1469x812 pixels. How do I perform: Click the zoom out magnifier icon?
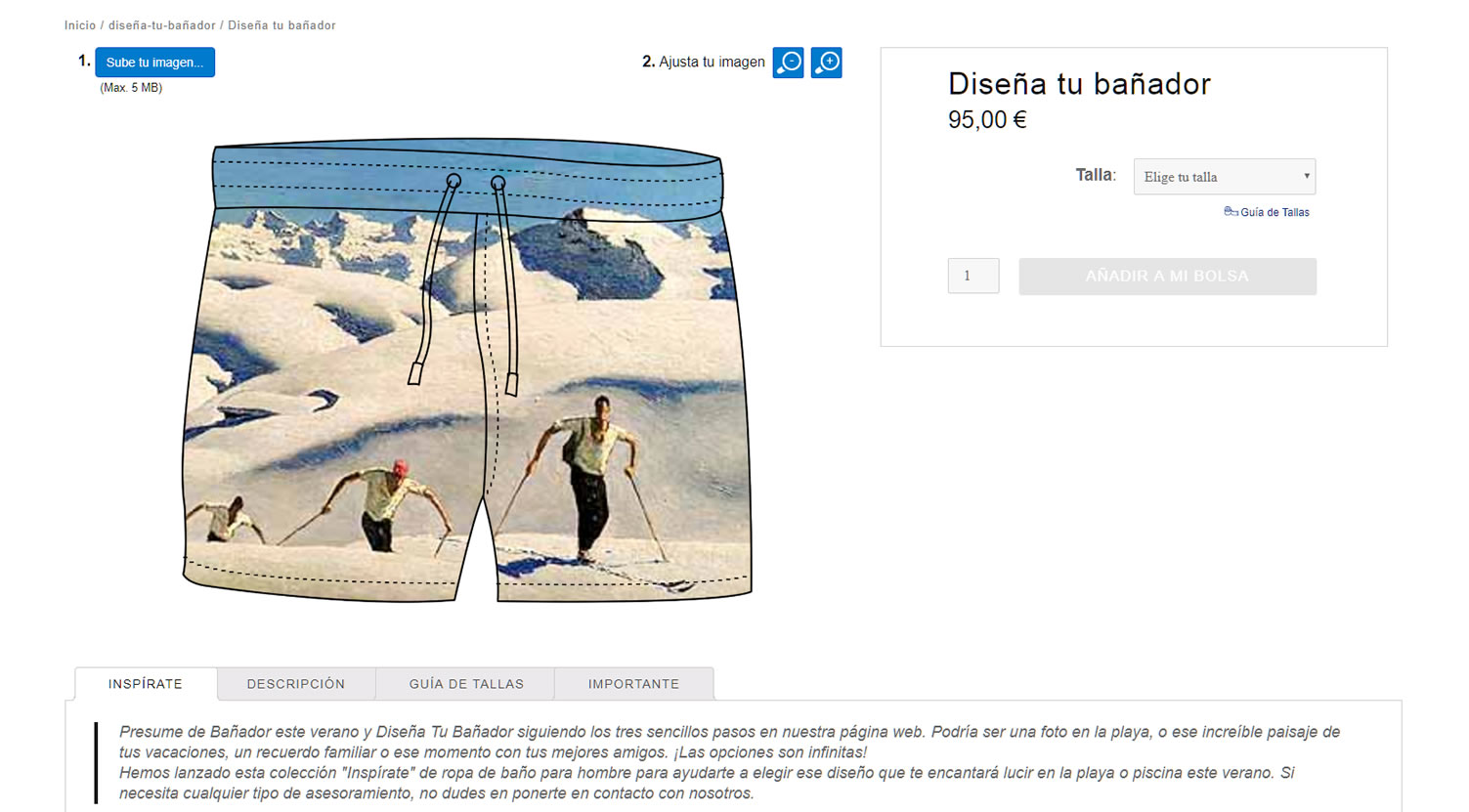coord(788,63)
